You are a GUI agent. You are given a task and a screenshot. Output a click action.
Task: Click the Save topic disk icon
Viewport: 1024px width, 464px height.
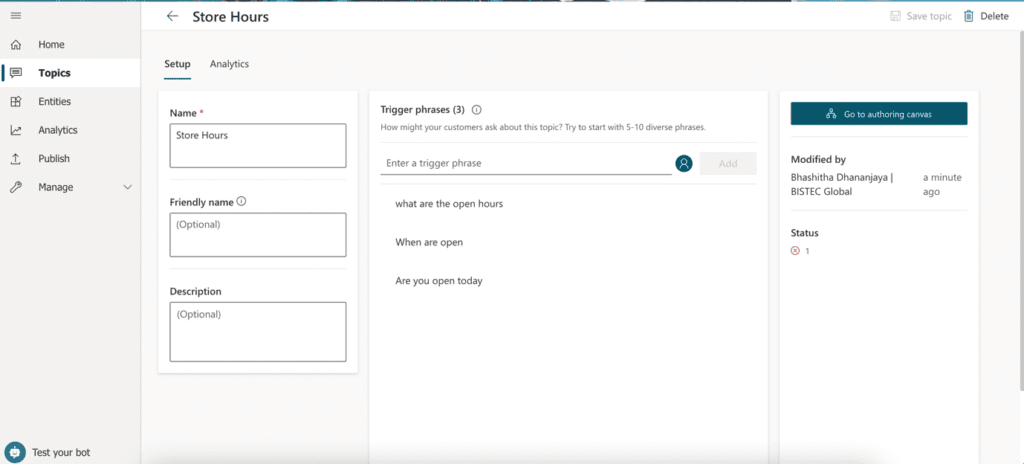click(896, 16)
